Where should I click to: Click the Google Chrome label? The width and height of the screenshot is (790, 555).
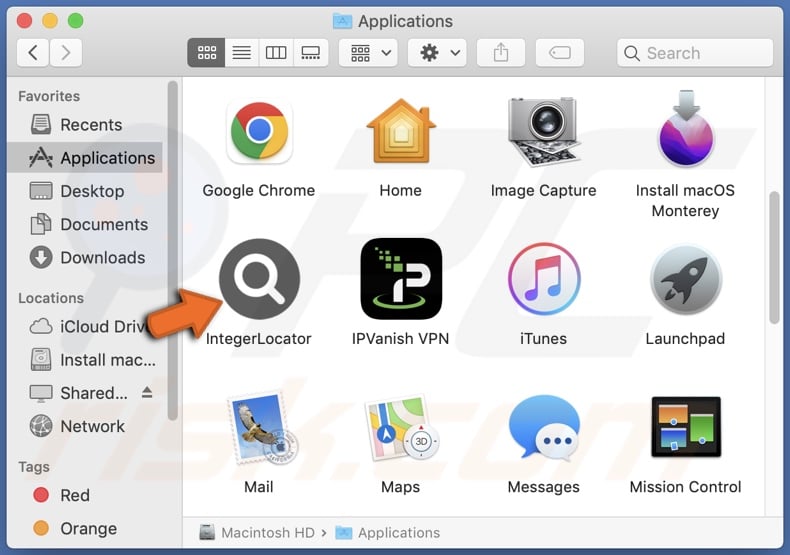tap(259, 190)
